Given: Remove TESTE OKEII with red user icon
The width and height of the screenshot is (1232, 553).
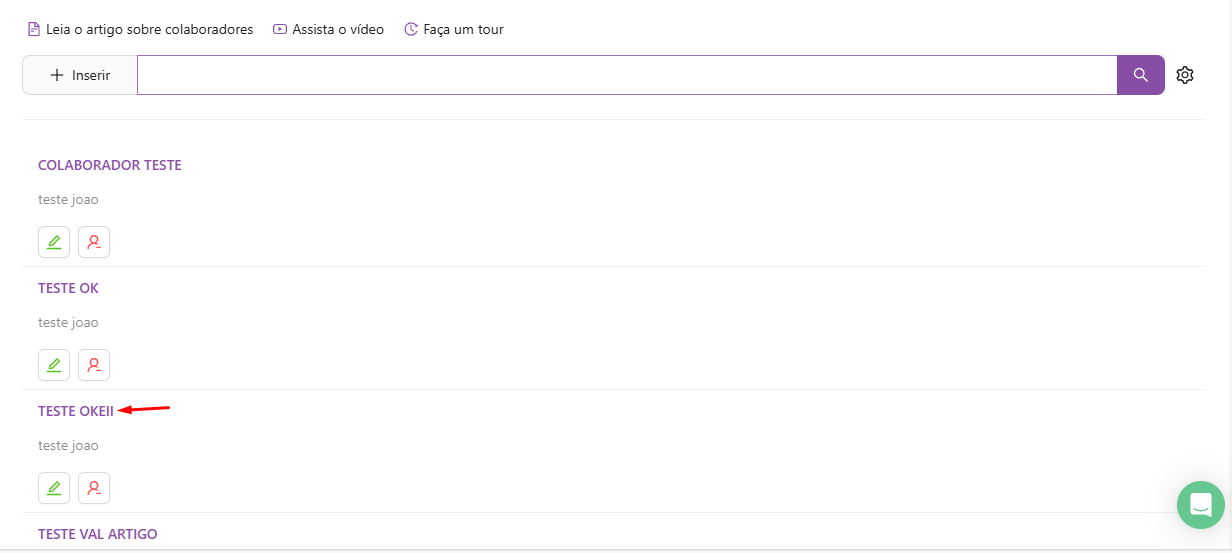Looking at the screenshot, I should click(94, 488).
